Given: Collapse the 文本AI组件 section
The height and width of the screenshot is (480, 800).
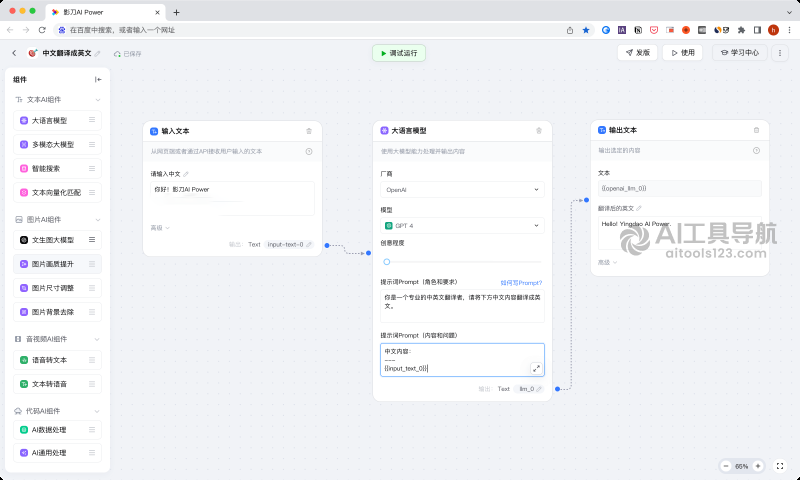Looking at the screenshot, I should (x=98, y=100).
